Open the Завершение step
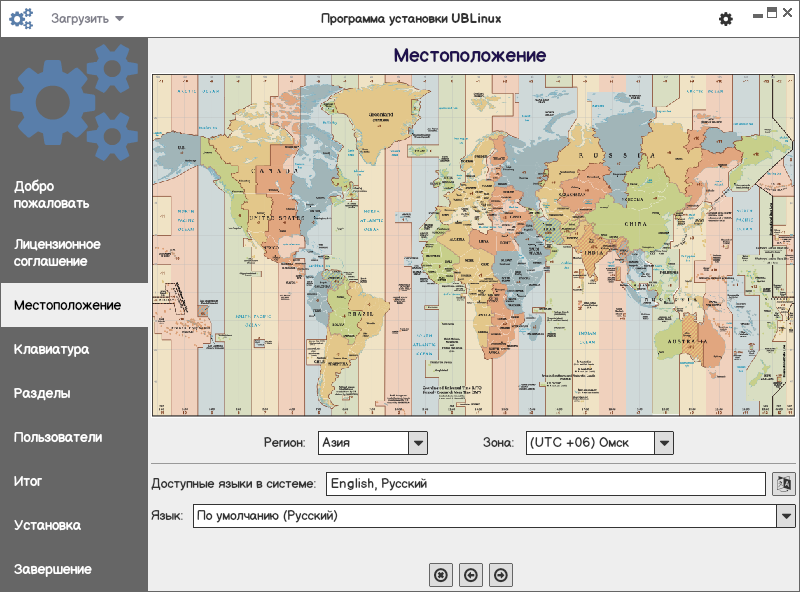 tap(74, 569)
